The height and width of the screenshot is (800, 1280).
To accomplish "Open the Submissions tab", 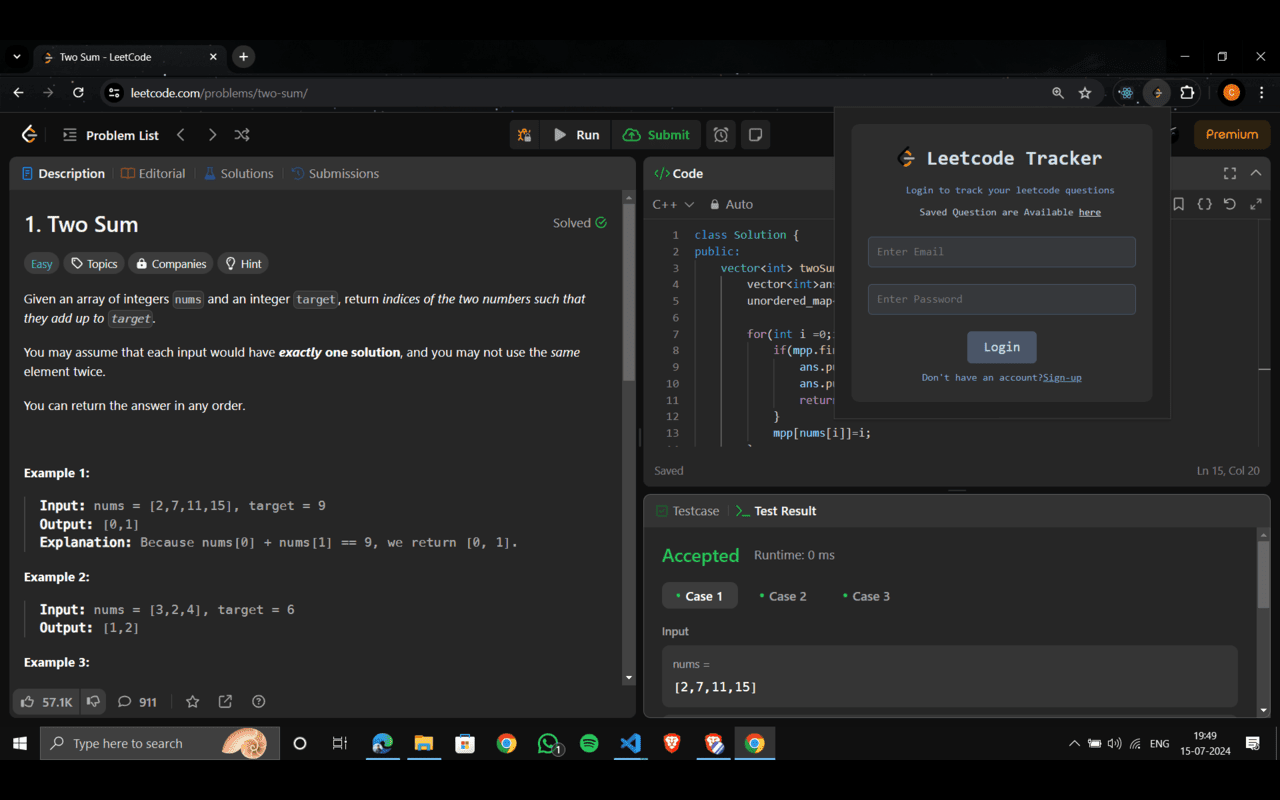I will click(335, 173).
